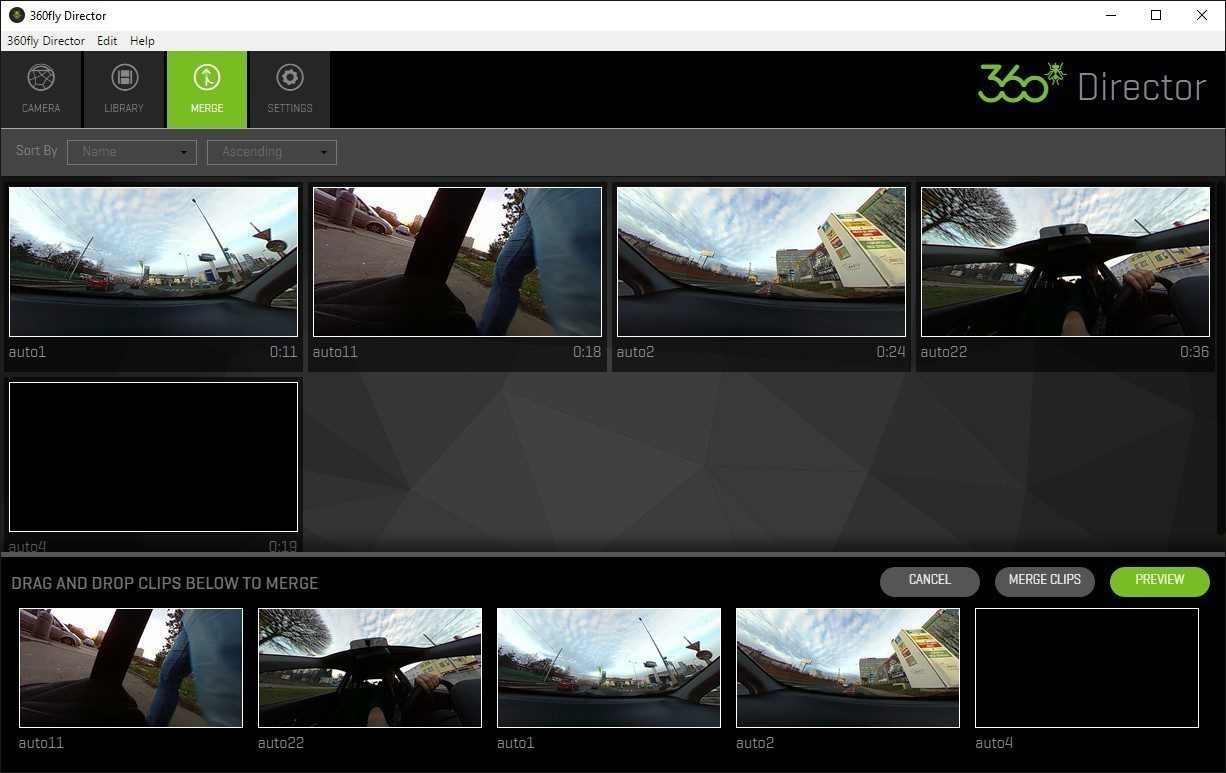This screenshot has width=1226, height=773.
Task: Select the auto2 clip in the library grid
Action: [761, 262]
